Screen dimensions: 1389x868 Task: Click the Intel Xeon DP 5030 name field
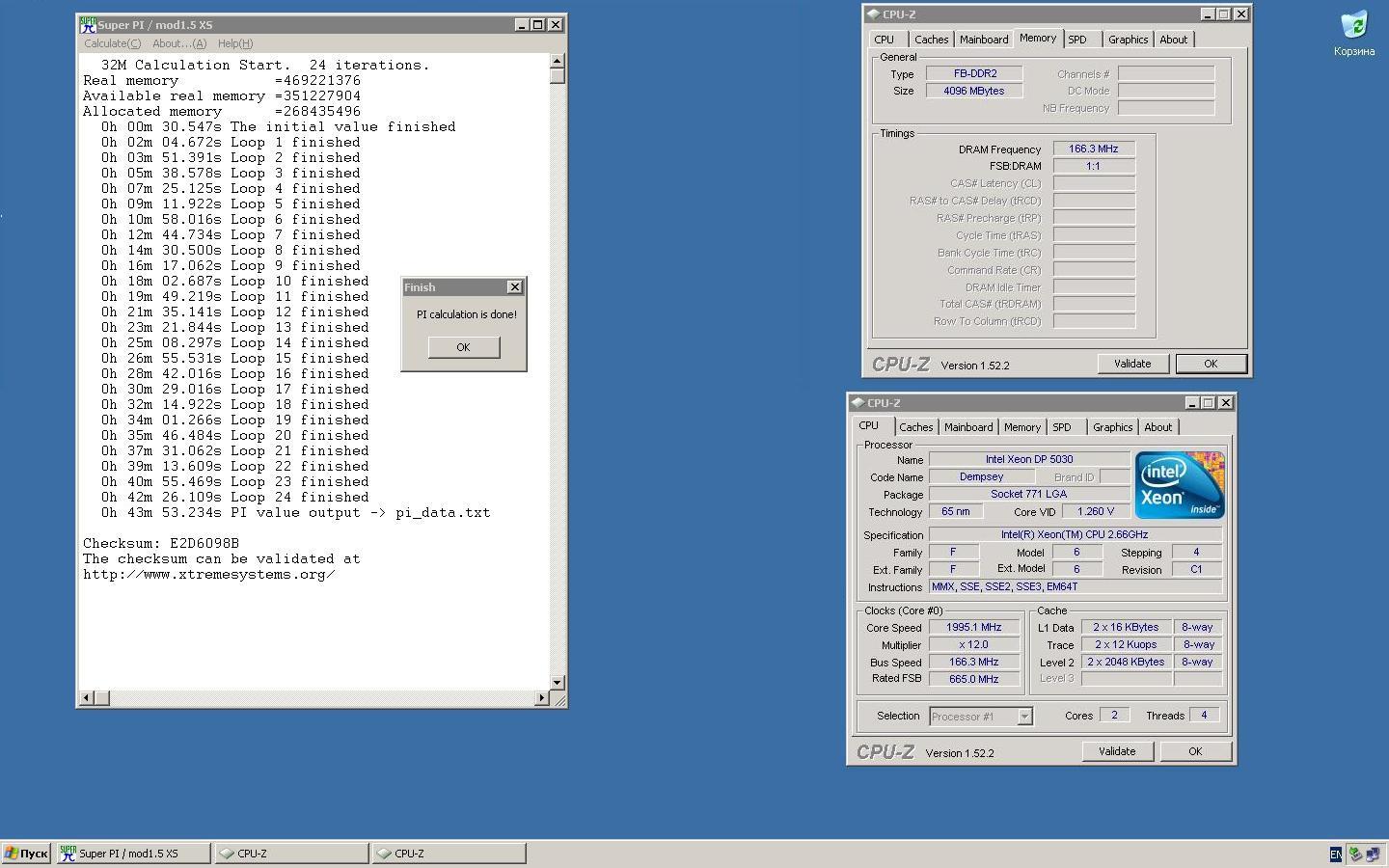click(1029, 459)
